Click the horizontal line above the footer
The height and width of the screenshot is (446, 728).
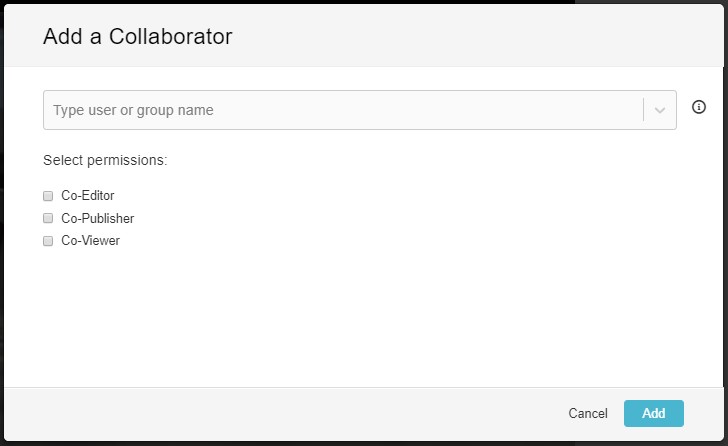pyautogui.click(x=364, y=387)
